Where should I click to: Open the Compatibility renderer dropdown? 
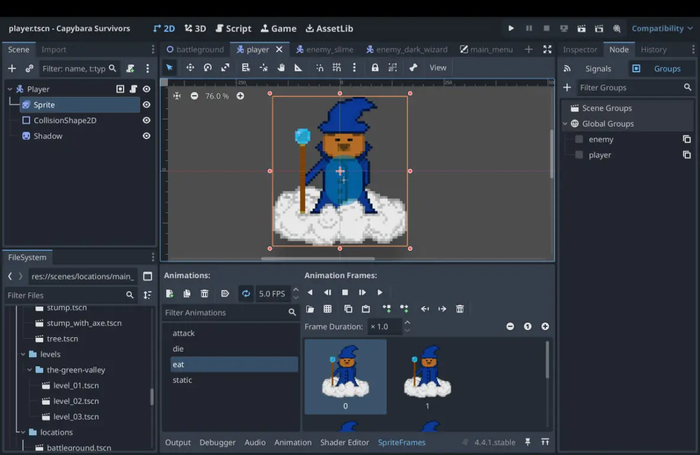tap(662, 29)
